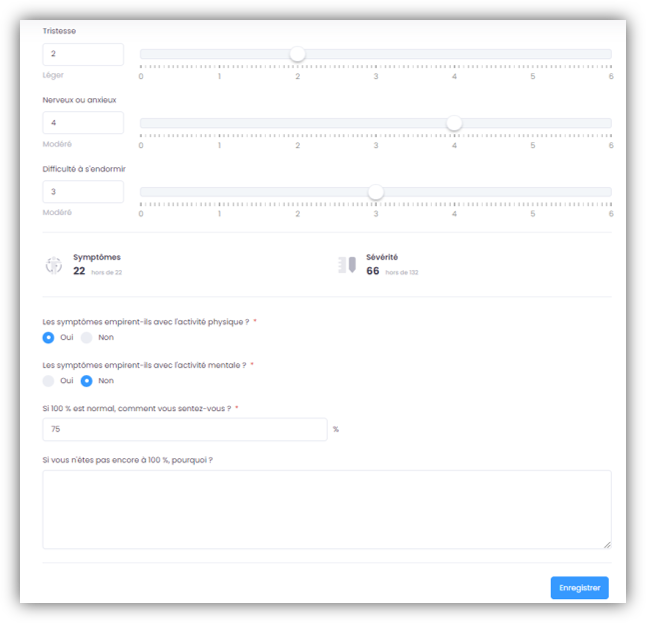Screen dimensions: 646x623
Task: Choose Oui for activité mentale question
Action: [49, 381]
